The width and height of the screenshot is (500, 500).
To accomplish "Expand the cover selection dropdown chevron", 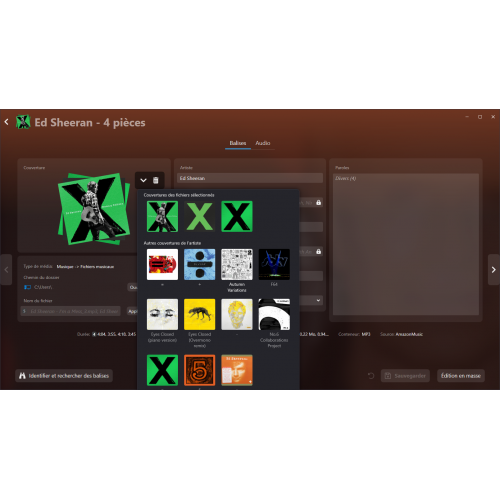I will 143,180.
